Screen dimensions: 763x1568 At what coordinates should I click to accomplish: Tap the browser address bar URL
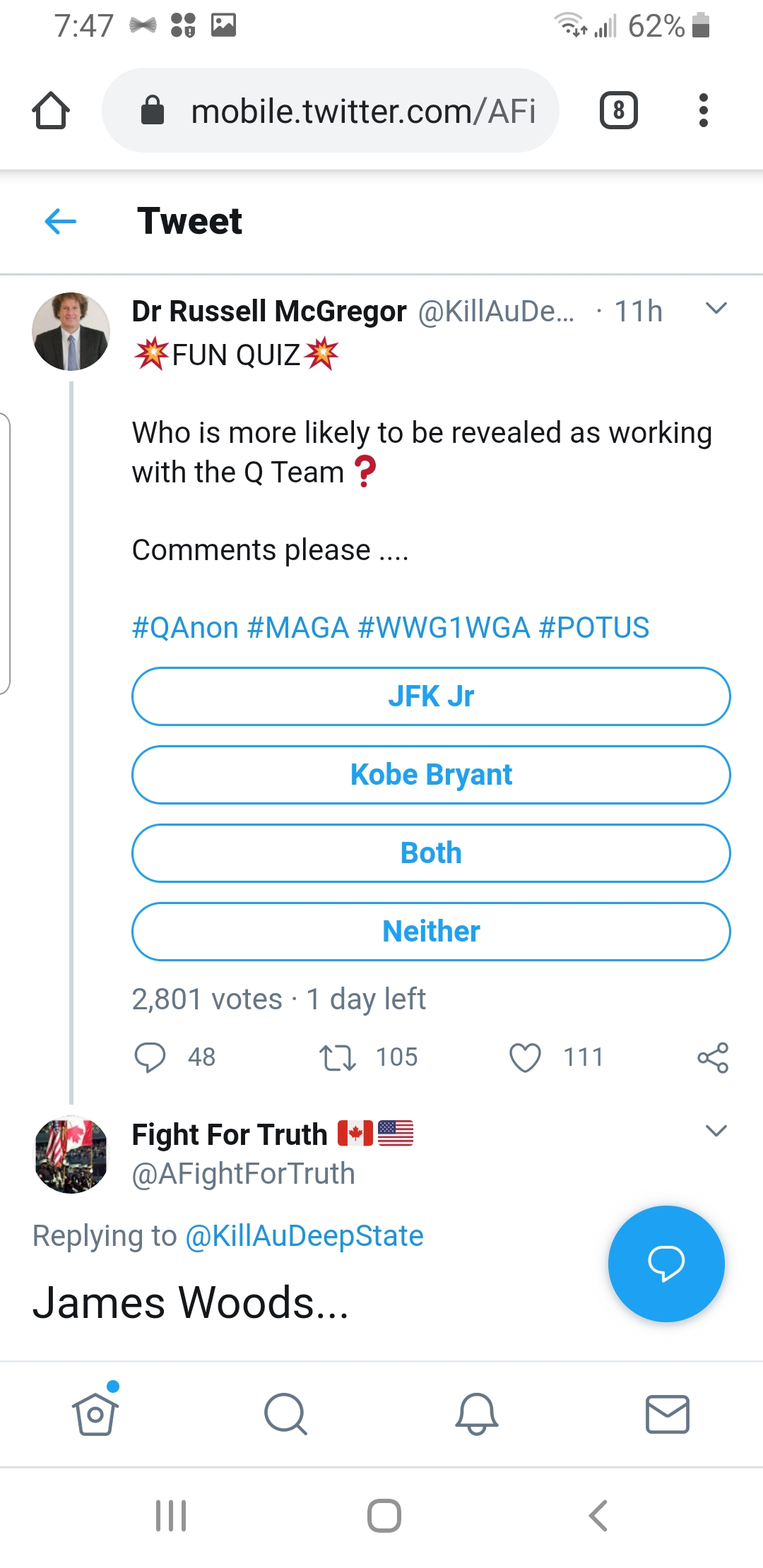click(362, 111)
